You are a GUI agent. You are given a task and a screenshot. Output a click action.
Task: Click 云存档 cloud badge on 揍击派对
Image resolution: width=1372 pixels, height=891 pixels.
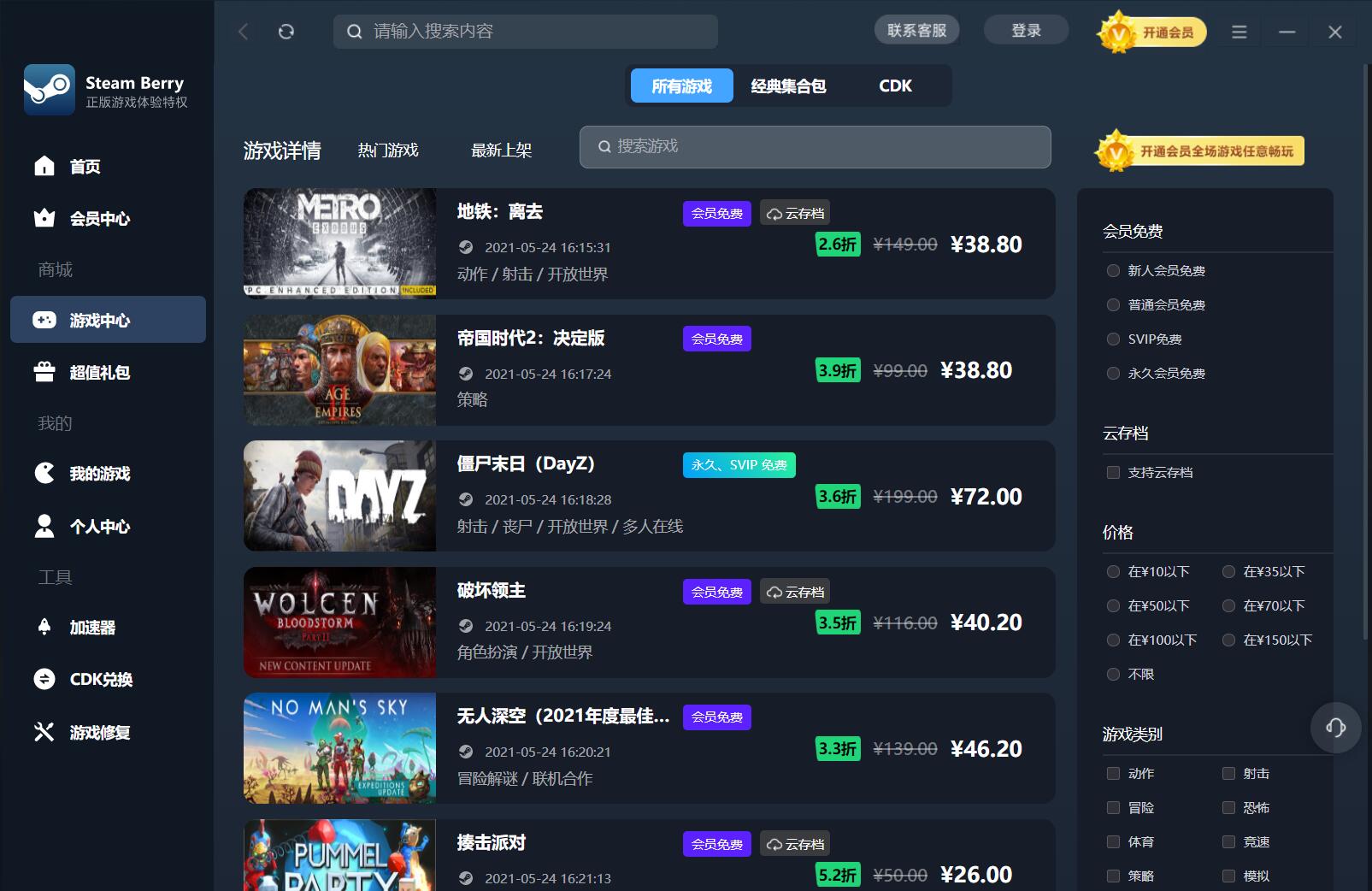[795, 844]
